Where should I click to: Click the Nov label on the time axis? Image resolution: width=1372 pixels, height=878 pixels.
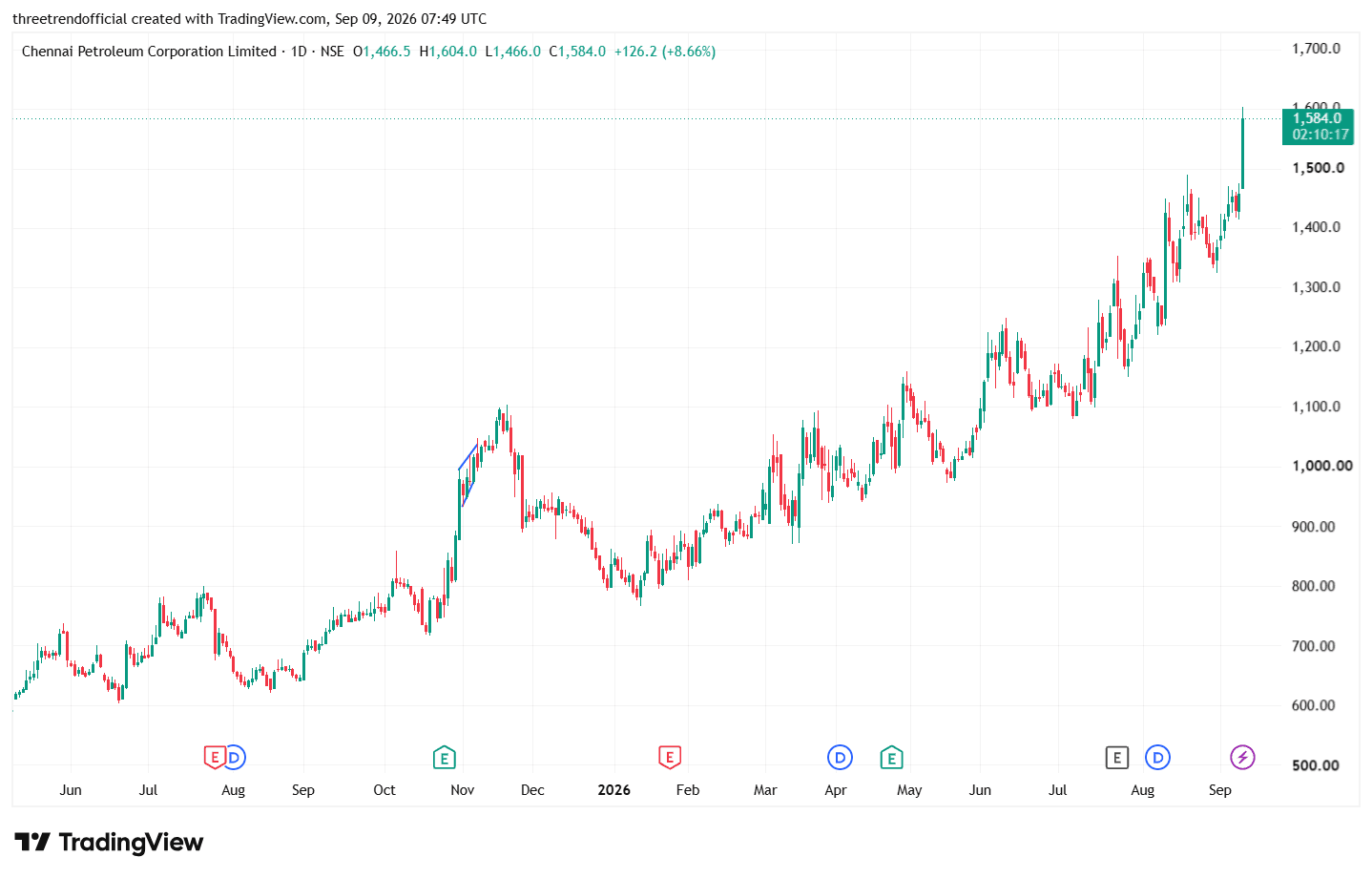point(463,790)
